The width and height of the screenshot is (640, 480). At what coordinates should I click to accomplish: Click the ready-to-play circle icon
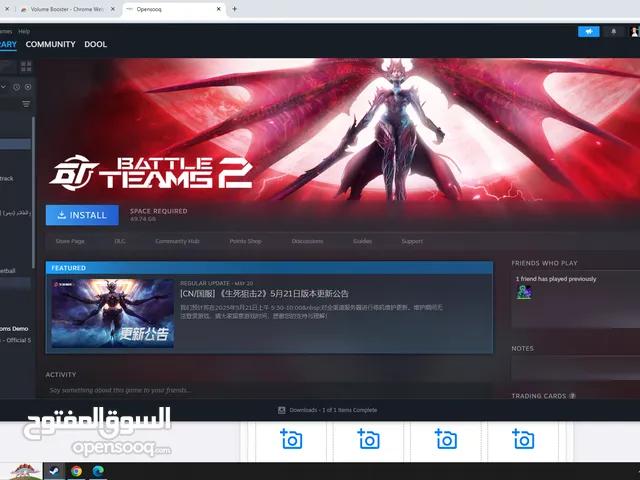28,87
